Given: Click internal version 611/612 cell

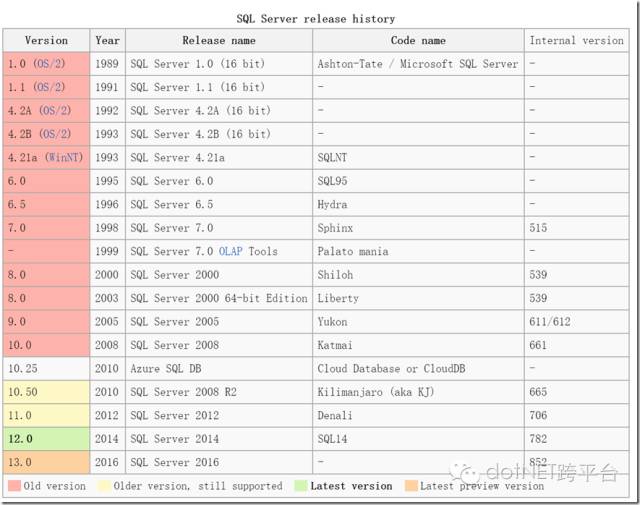Looking at the screenshot, I should [x=576, y=321].
